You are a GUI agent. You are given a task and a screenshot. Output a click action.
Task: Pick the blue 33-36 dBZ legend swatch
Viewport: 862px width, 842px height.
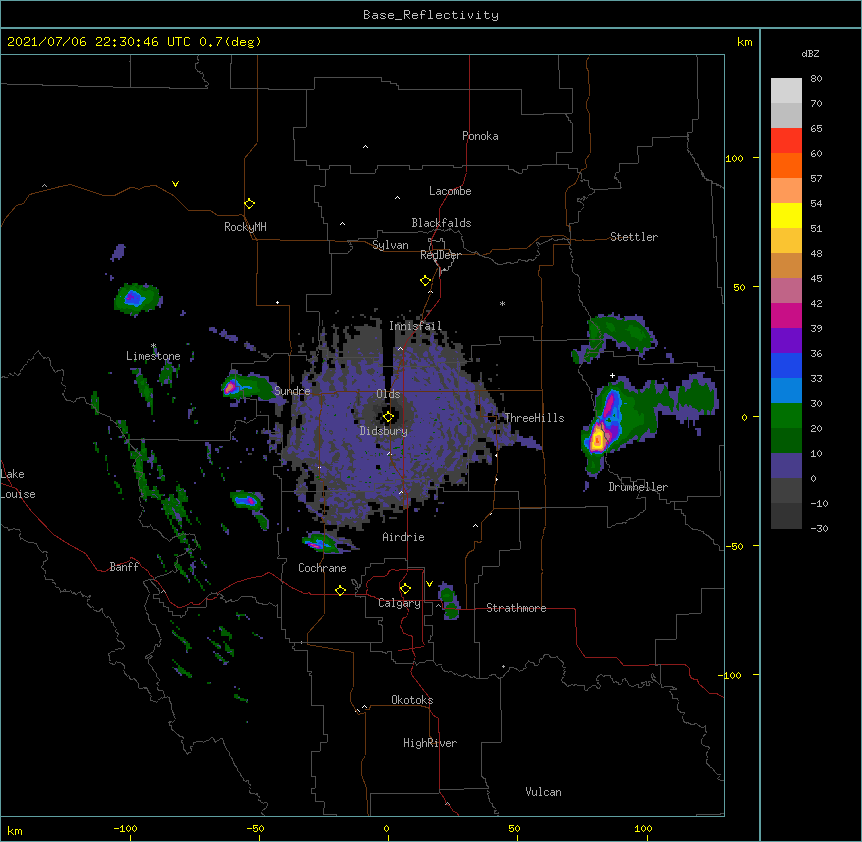coord(786,365)
